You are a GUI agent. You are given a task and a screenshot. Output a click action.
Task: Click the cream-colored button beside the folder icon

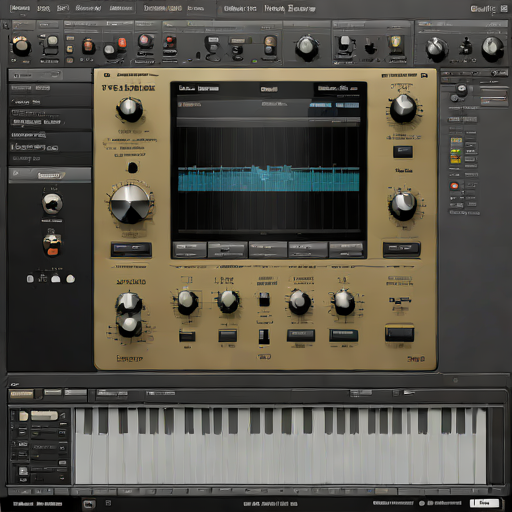44,415
